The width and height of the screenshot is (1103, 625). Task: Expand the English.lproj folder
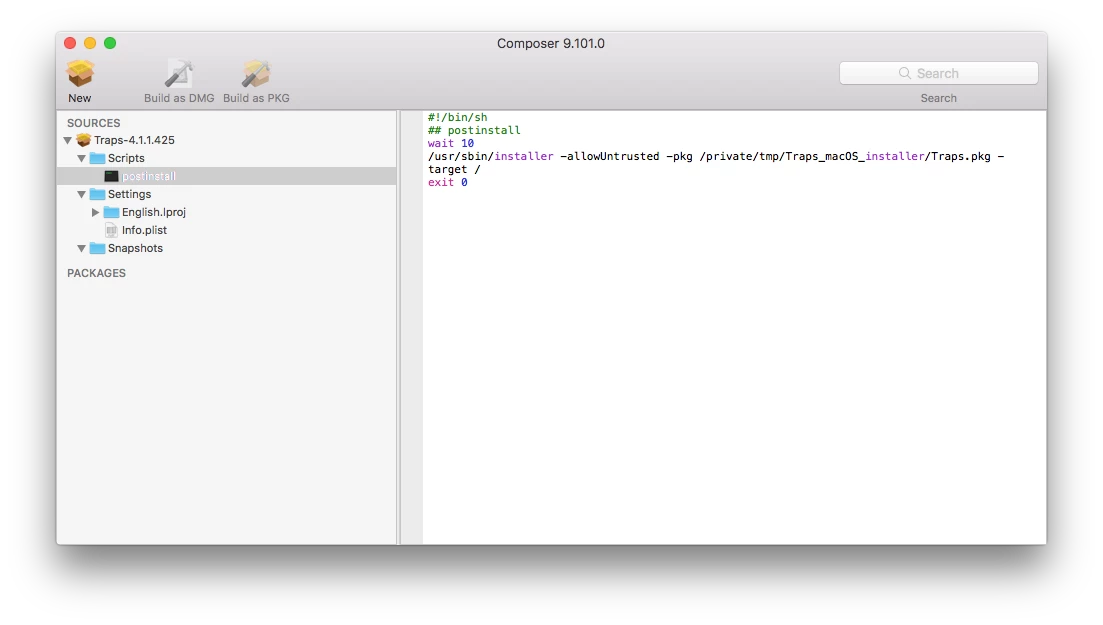tap(95, 212)
